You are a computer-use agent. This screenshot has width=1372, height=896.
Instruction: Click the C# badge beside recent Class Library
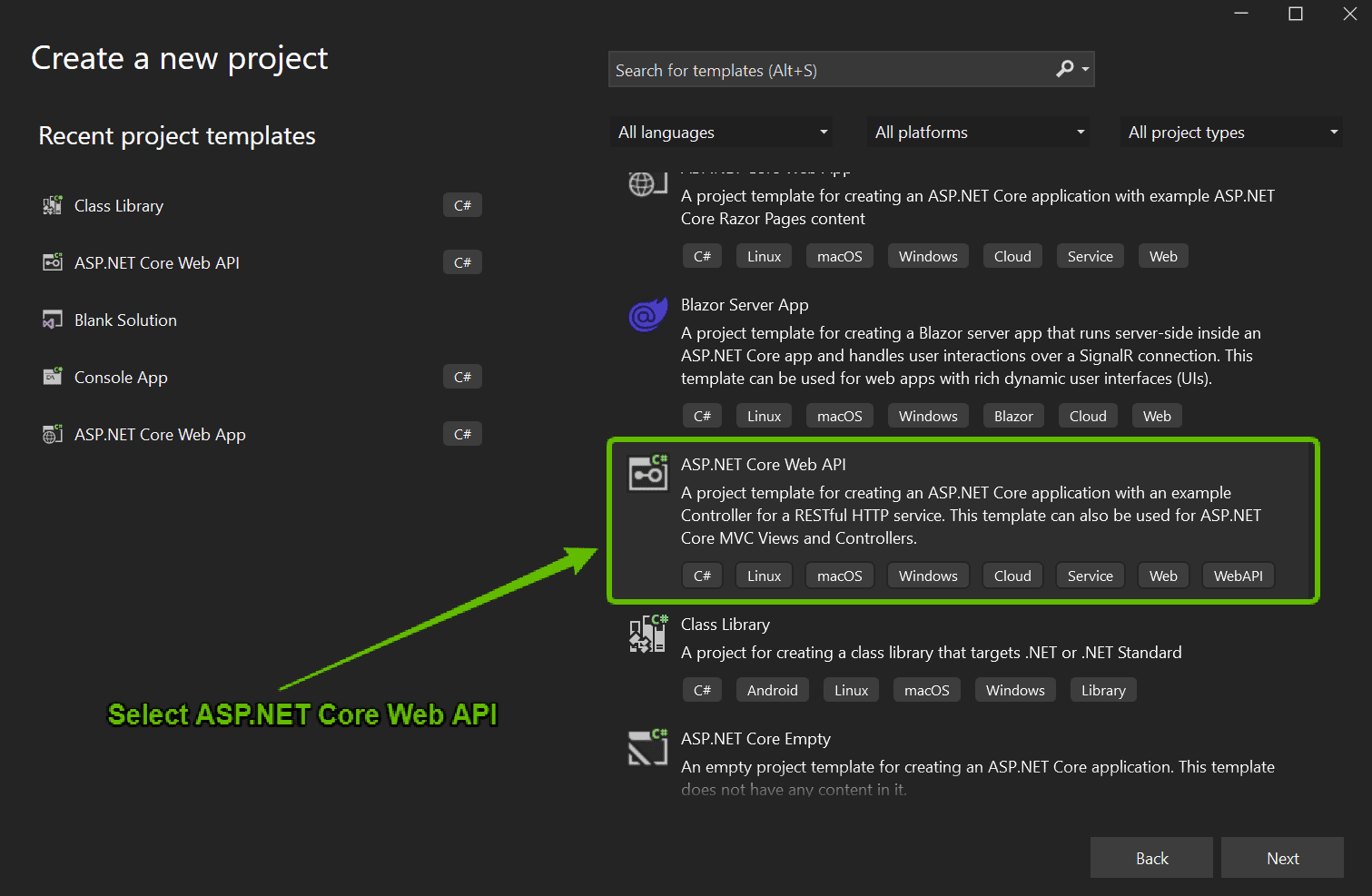462,205
